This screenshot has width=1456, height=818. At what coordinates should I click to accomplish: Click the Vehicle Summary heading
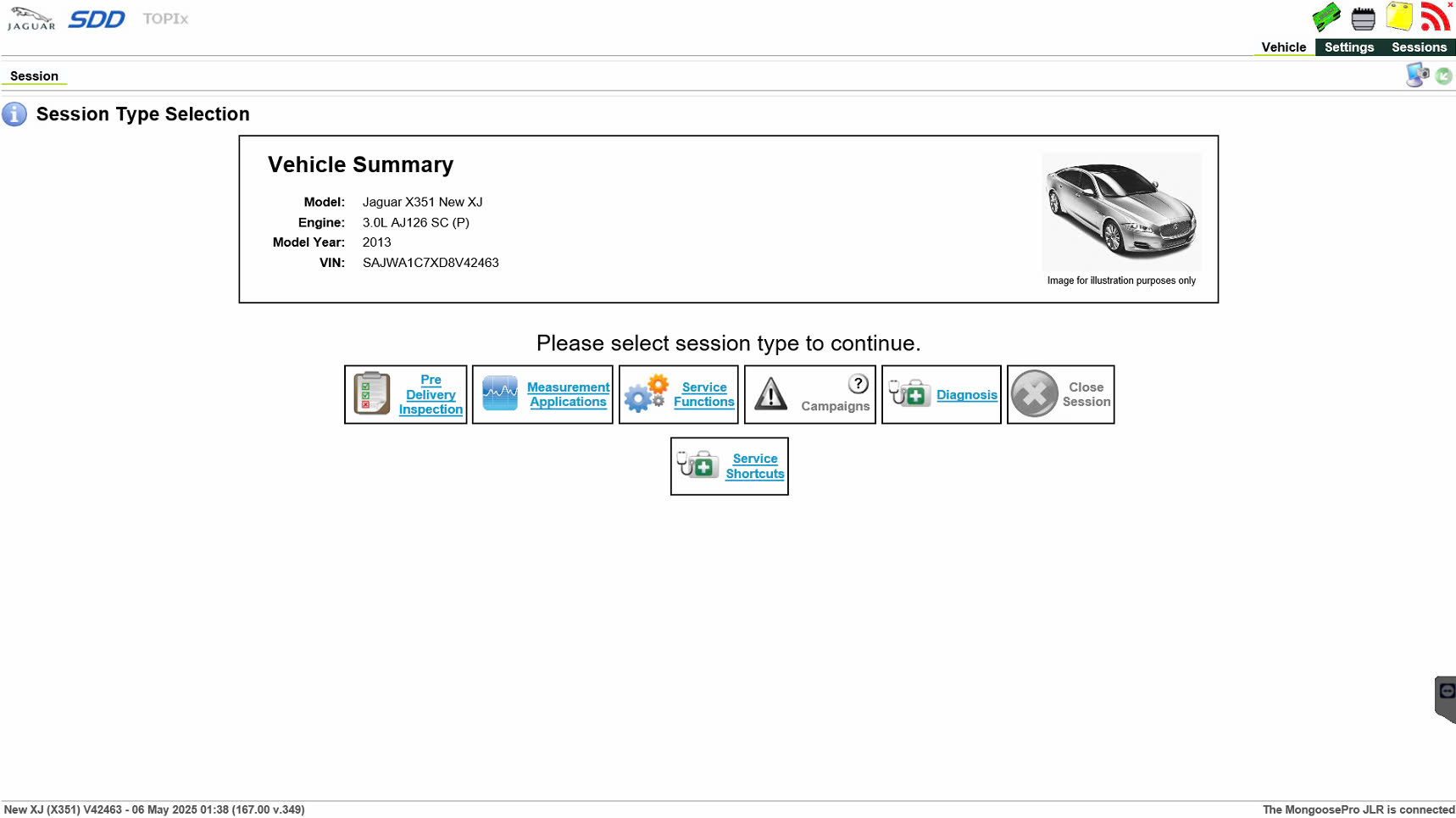pyautogui.click(x=360, y=164)
